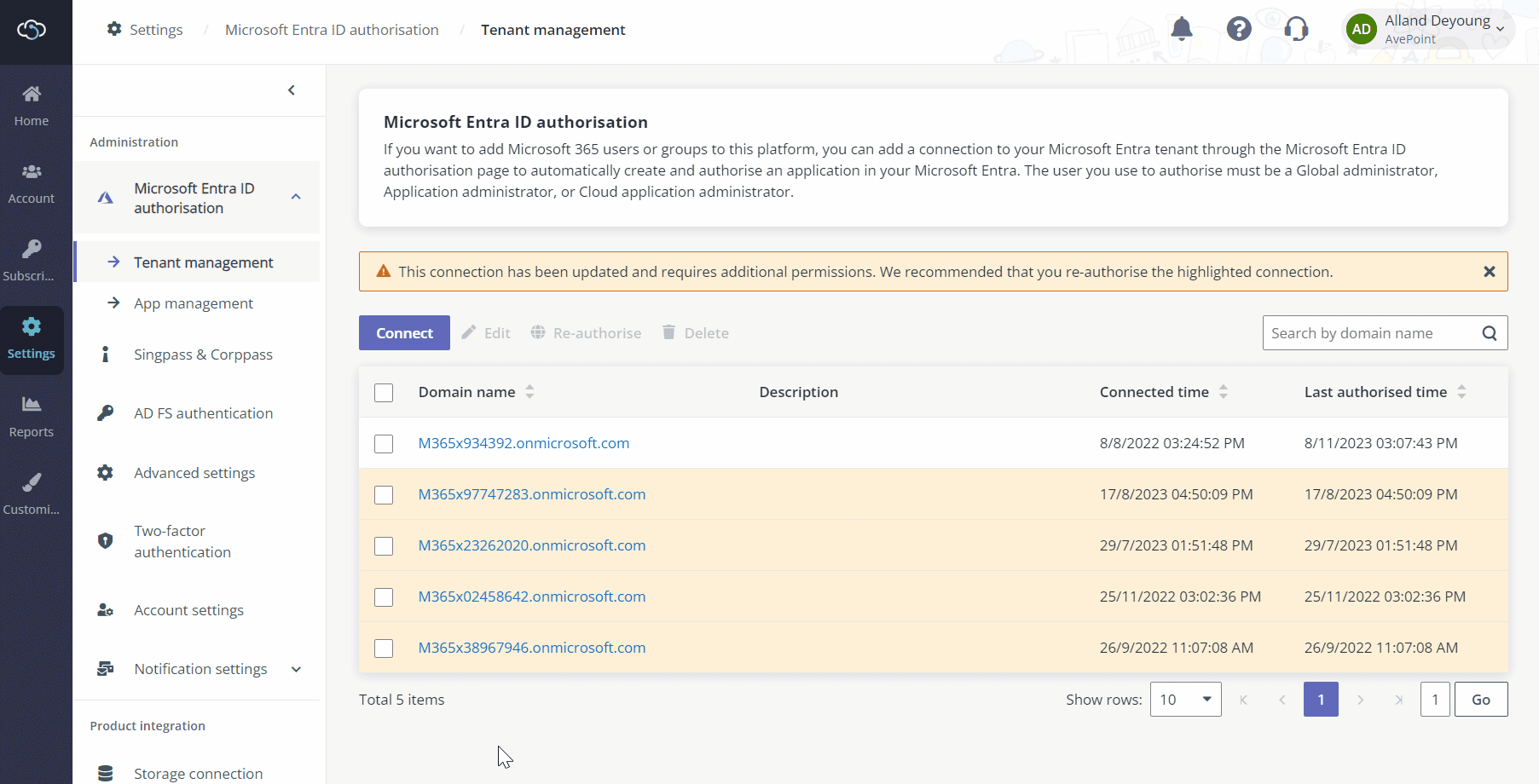Tick the select-all header checkbox
Image resolution: width=1539 pixels, height=784 pixels.
click(x=384, y=393)
